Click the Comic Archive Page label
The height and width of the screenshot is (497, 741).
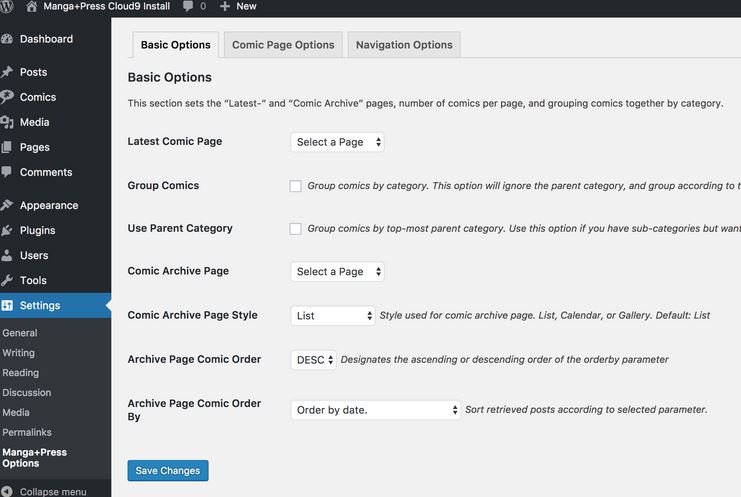[x=178, y=271]
